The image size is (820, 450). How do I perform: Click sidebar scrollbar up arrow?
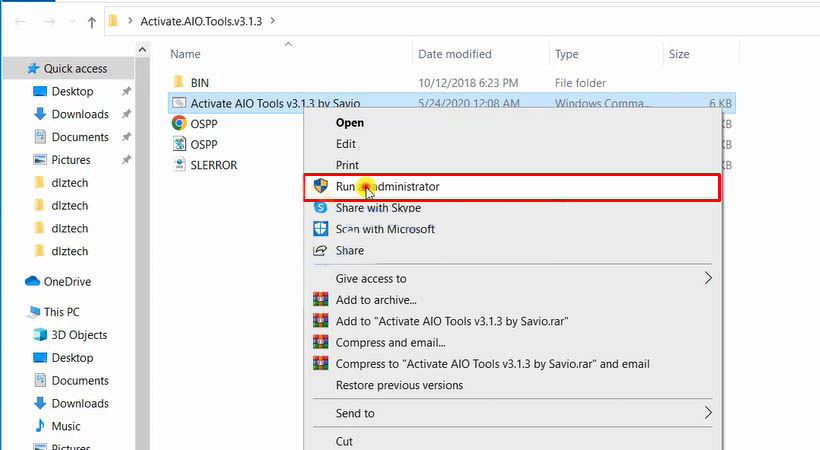click(142, 50)
